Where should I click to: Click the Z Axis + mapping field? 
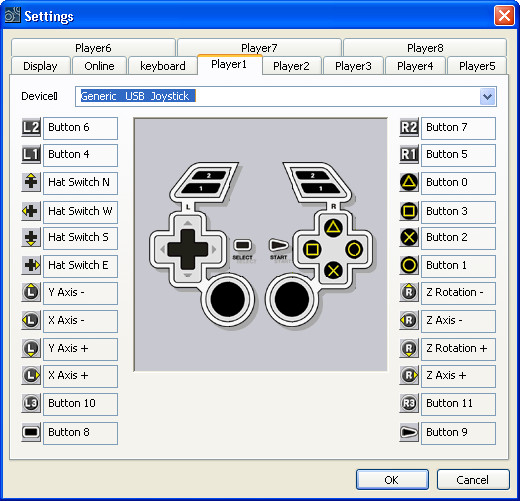click(x=458, y=376)
